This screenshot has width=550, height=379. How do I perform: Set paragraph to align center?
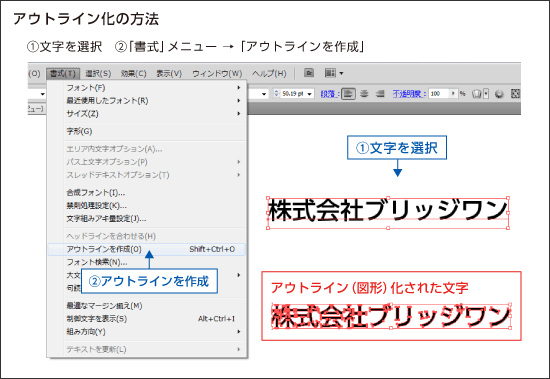click(x=364, y=94)
